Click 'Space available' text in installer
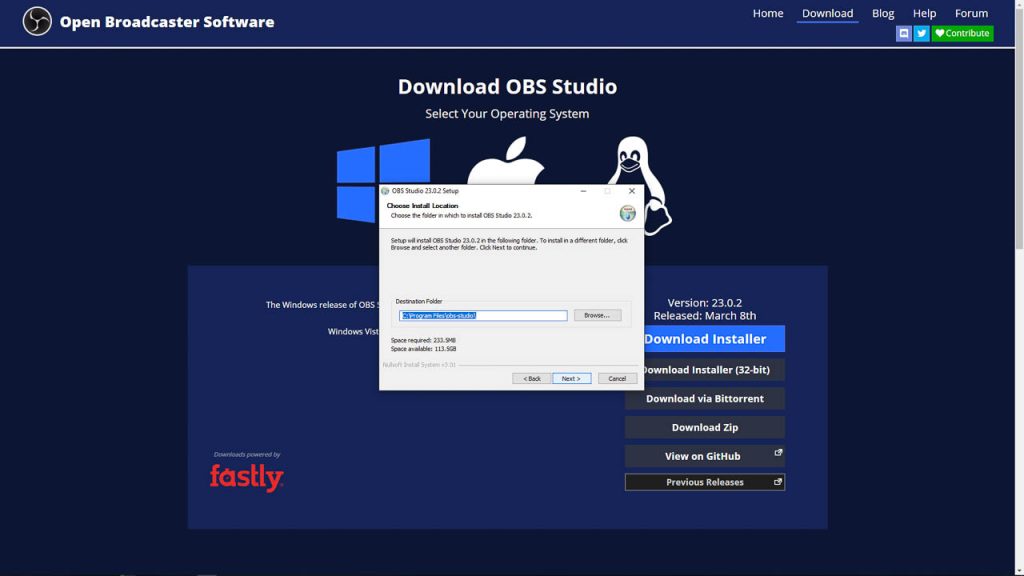 tap(423, 349)
